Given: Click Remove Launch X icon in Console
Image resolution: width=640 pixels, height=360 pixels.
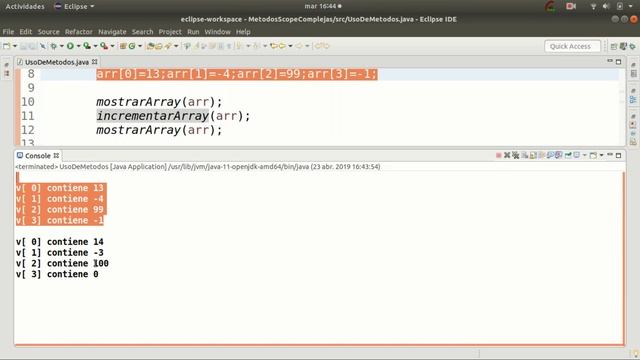Looking at the screenshot, I should 507,156.
